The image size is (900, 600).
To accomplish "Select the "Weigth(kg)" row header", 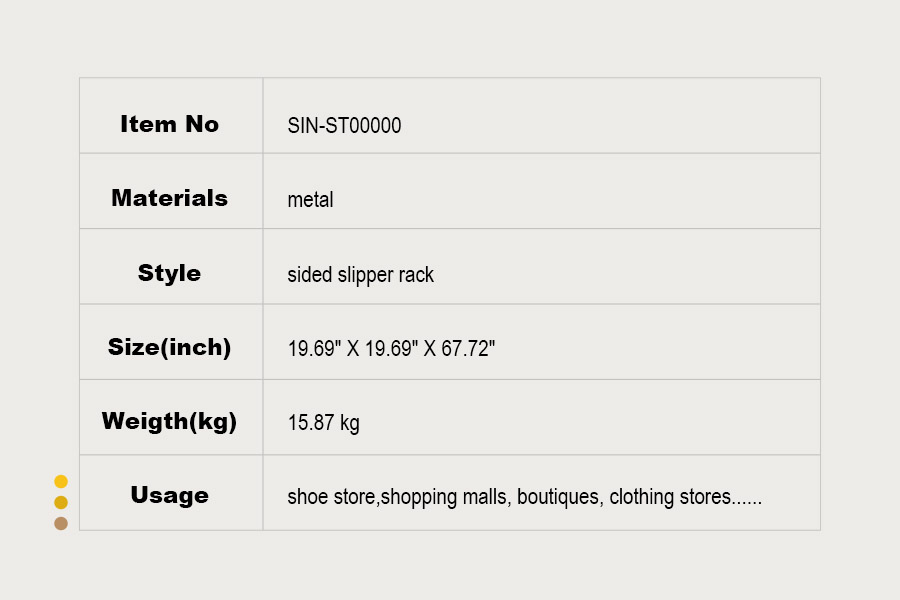I will coord(170,421).
